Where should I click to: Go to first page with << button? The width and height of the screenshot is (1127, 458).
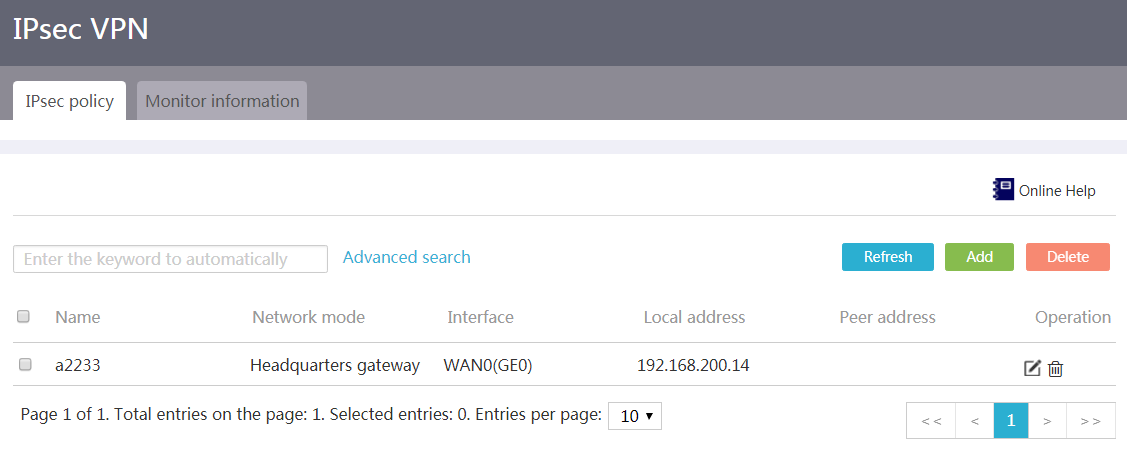[932, 421]
